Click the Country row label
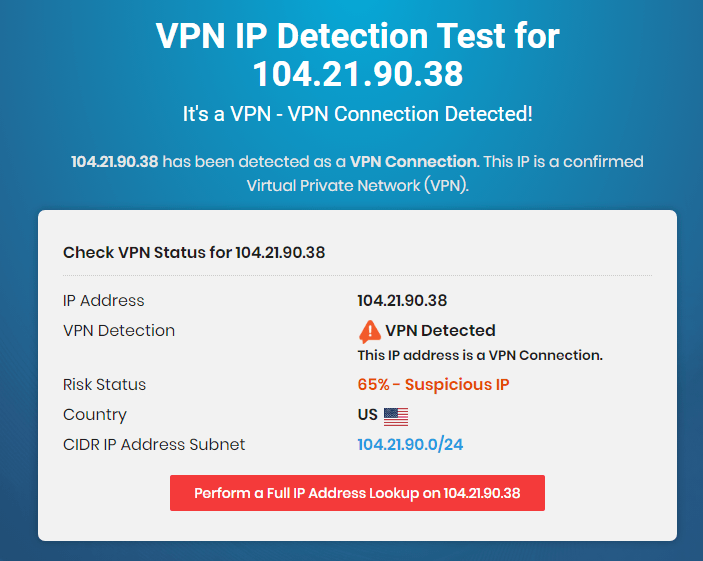 95,415
